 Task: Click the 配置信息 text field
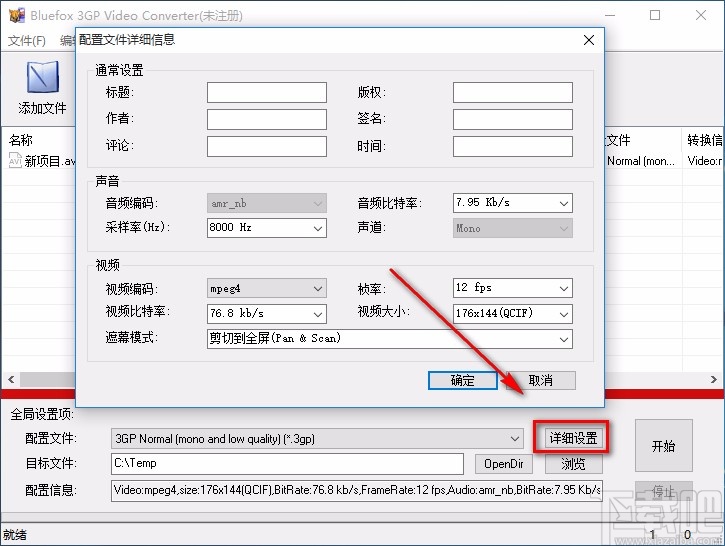[356, 491]
